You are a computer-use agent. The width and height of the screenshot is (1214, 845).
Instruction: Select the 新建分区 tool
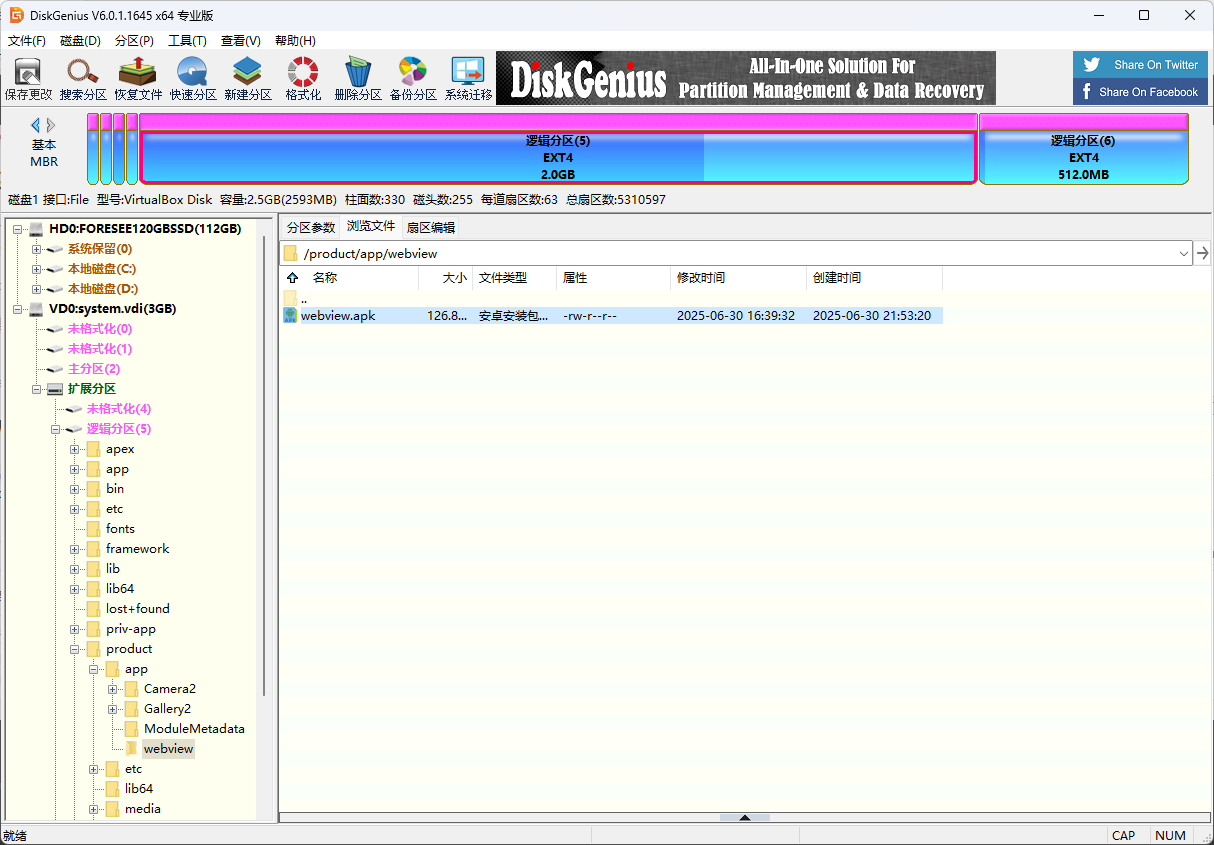pos(247,77)
